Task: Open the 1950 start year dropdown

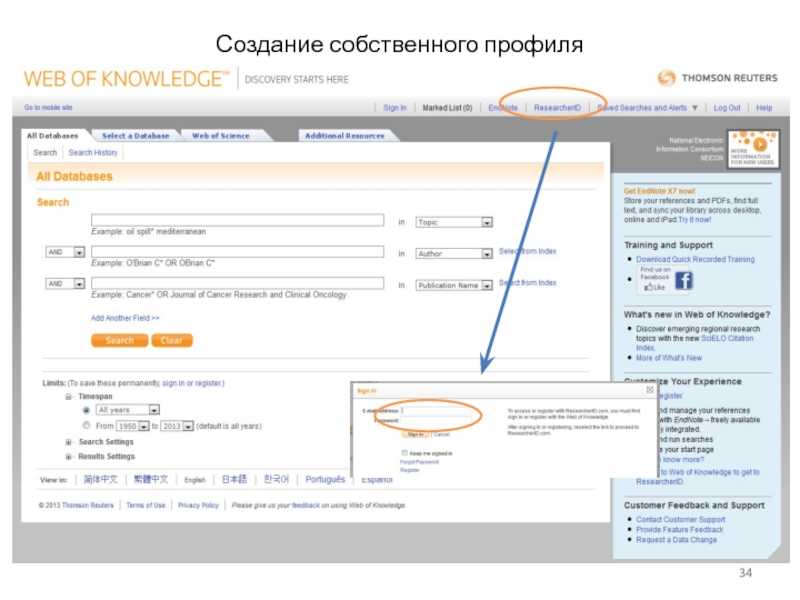Action: [x=144, y=426]
